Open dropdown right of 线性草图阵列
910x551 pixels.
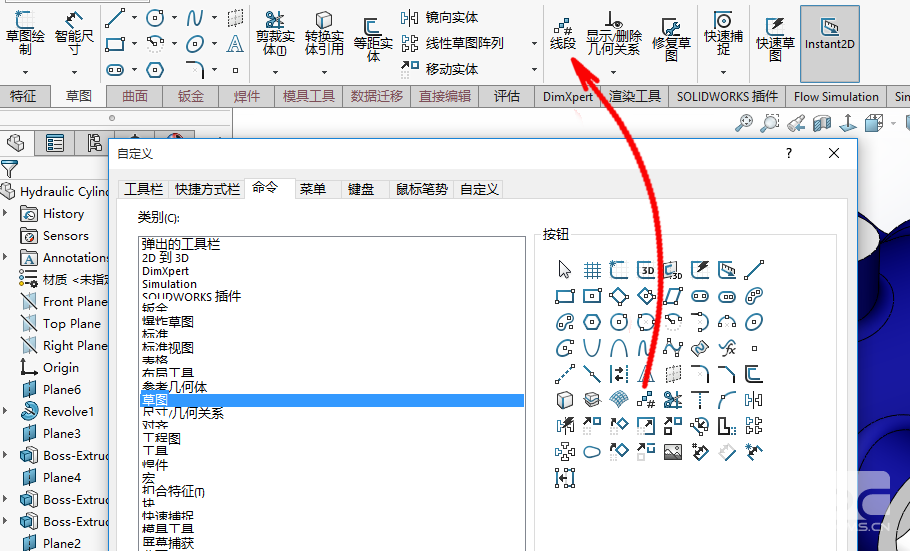[x=534, y=44]
